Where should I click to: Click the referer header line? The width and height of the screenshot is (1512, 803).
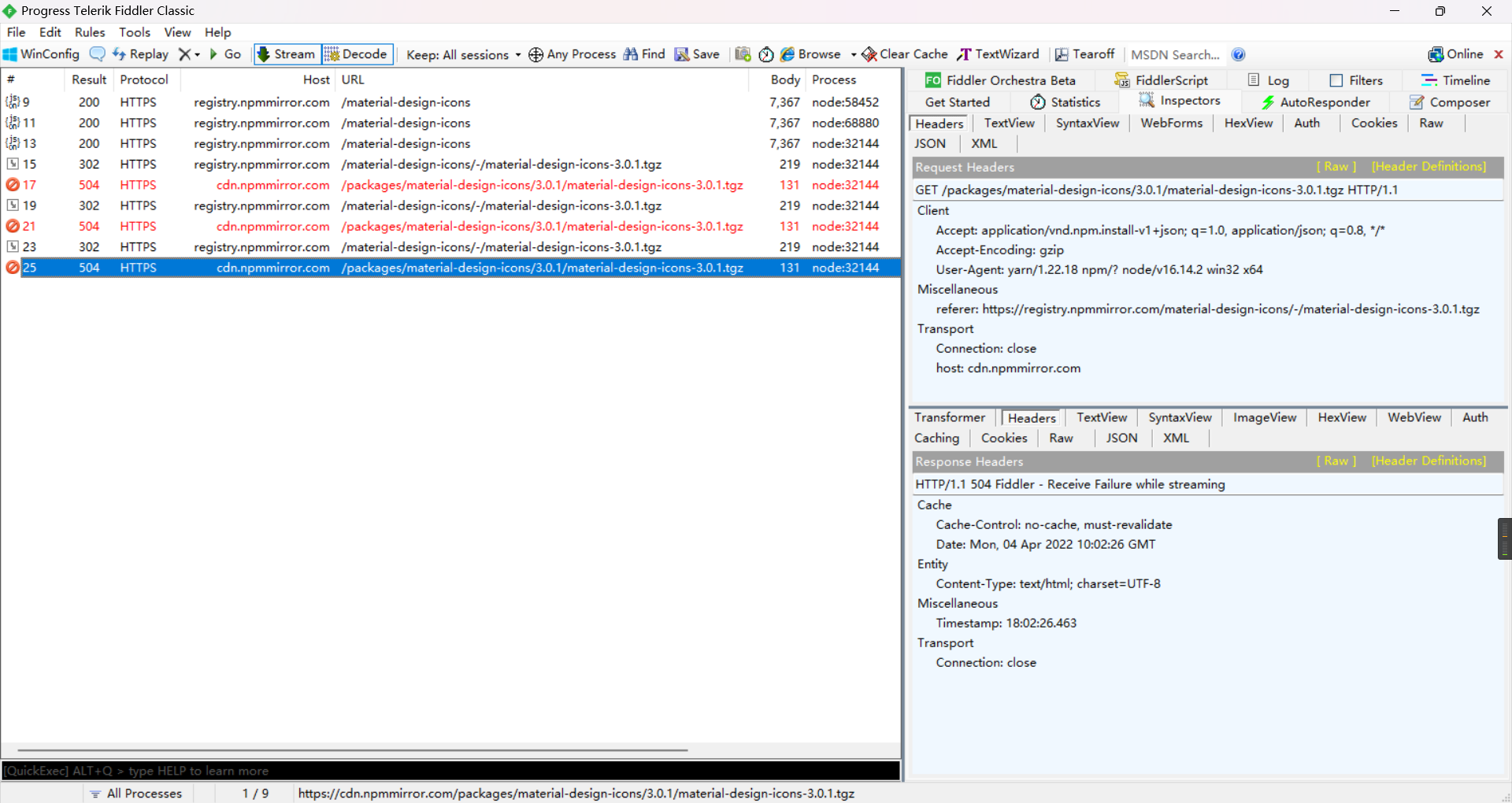tap(1207, 309)
